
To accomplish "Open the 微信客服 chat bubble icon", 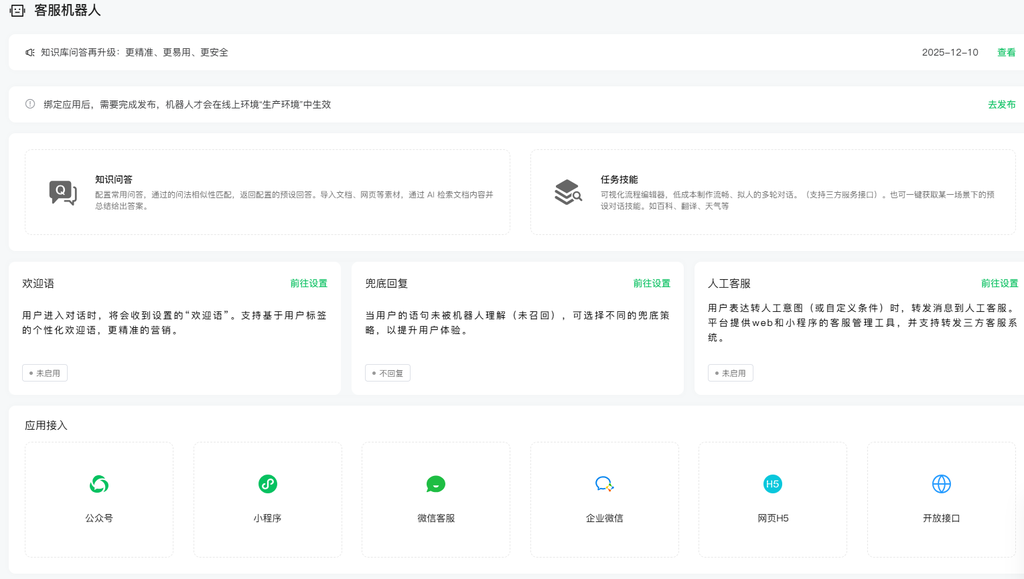I will click(436, 484).
